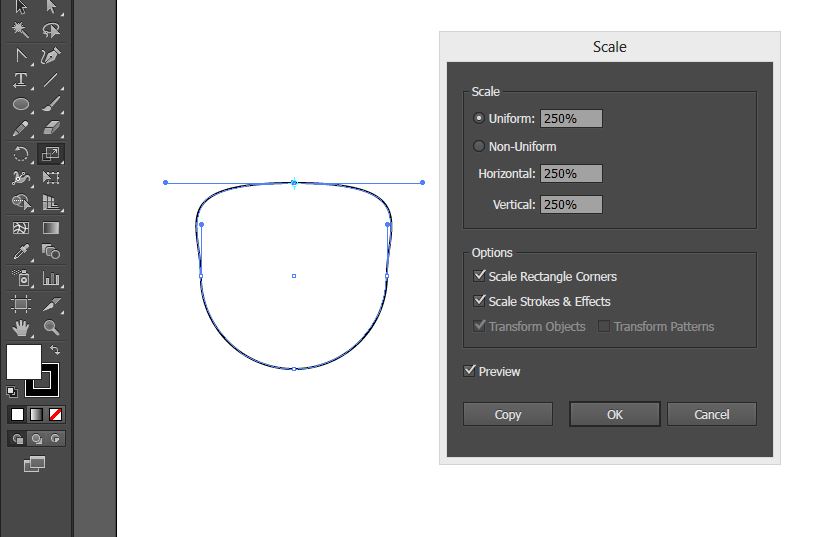831x537 pixels.
Task: Choose Draw Normal mode
Action: coord(17,438)
